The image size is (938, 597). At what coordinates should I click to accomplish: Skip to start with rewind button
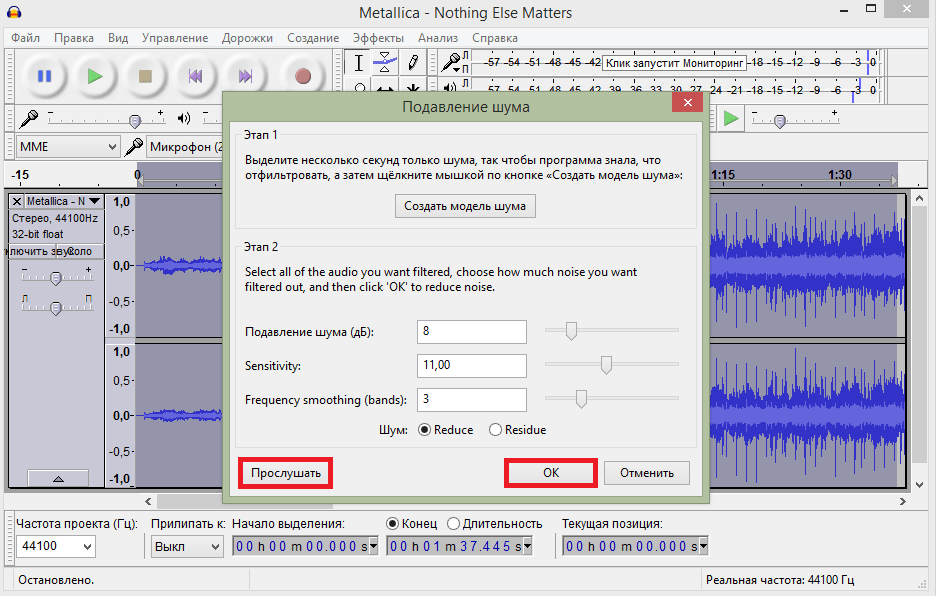tap(197, 76)
